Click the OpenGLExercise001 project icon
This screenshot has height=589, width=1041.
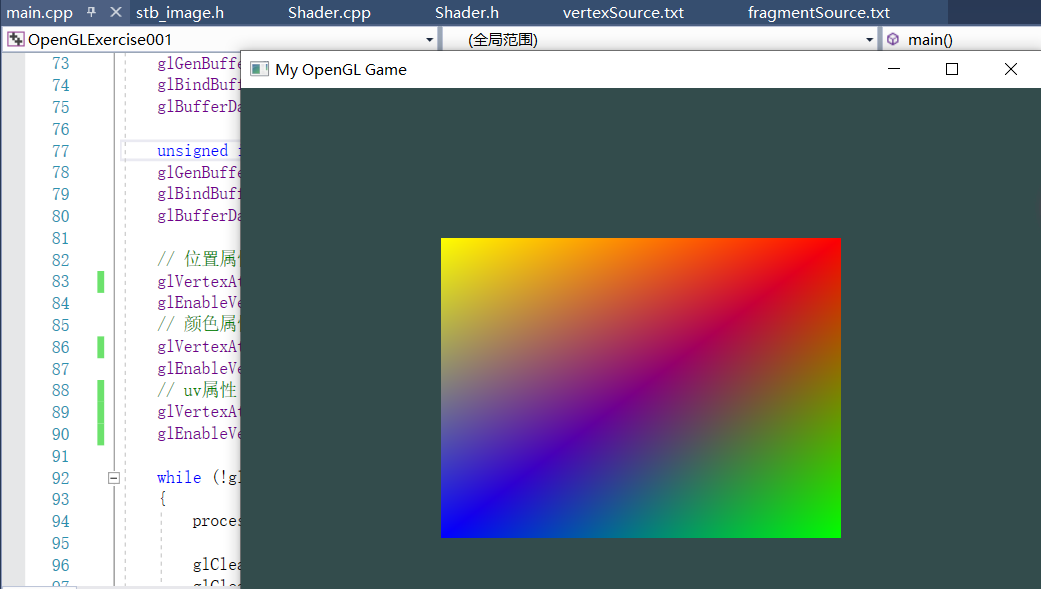click(16, 40)
